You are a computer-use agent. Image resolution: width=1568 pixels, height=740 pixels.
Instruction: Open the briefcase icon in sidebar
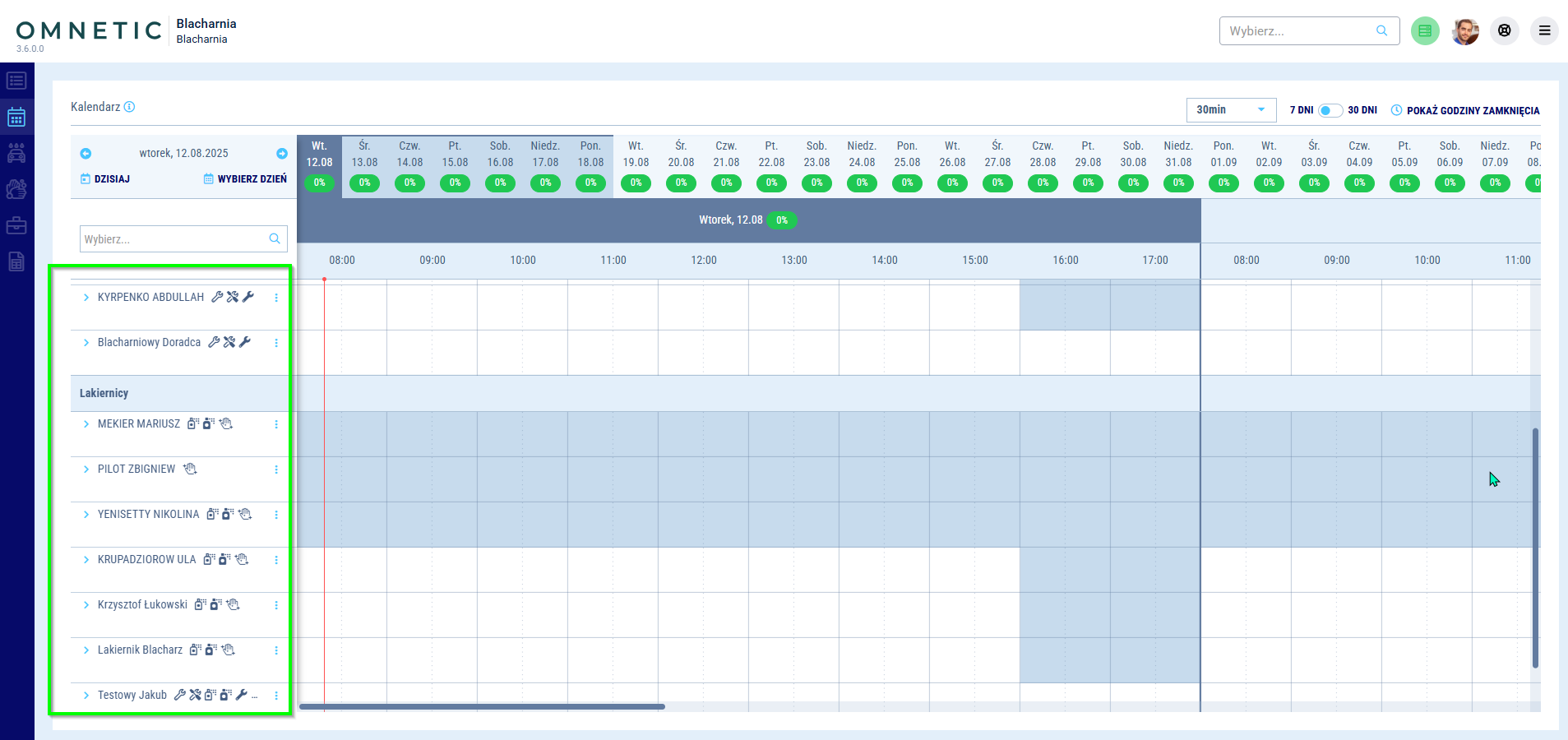[16, 225]
